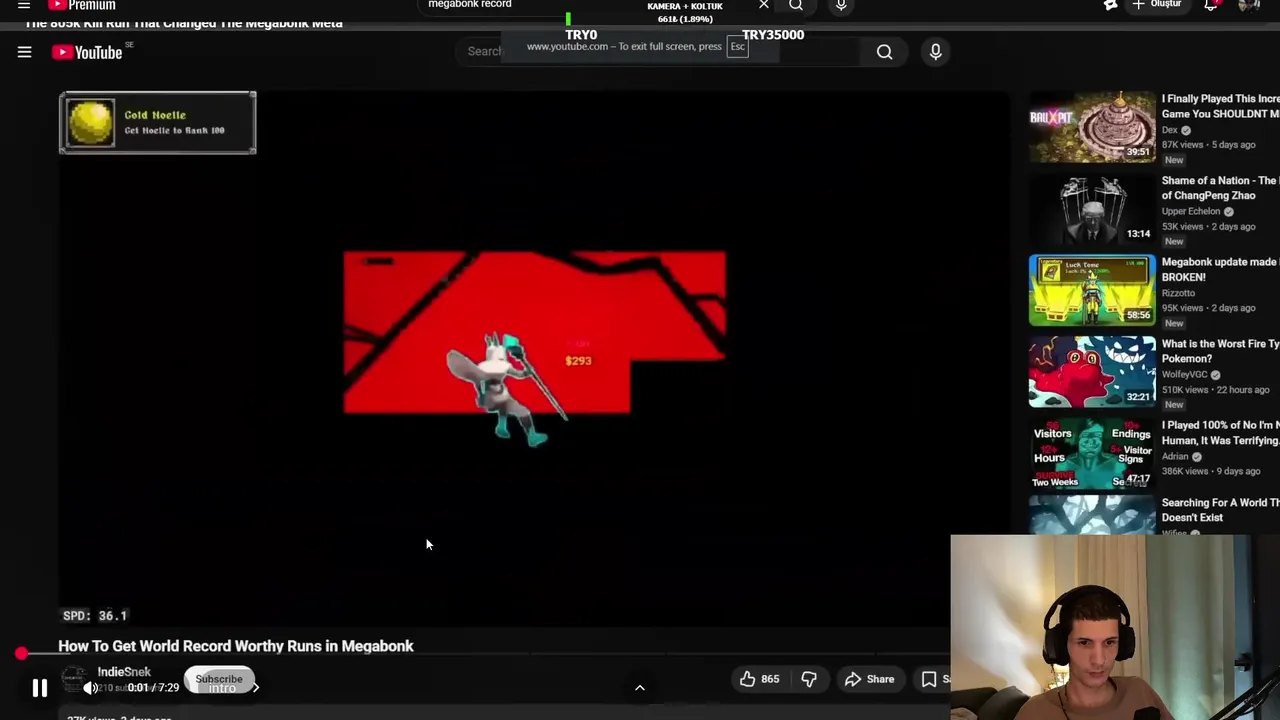Open 'Megabonk update made' video title
1280x720 pixels.
click(x=1220, y=269)
